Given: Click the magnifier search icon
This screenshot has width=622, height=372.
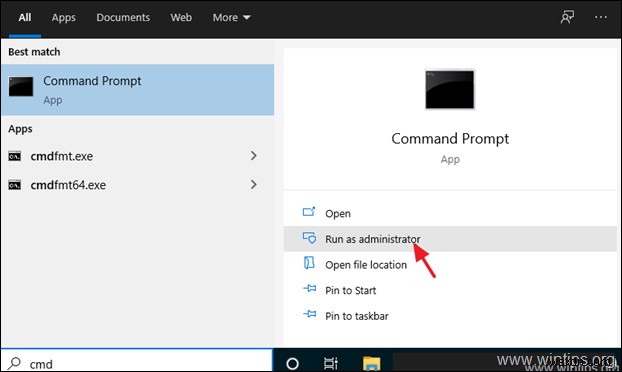Looking at the screenshot, I should pos(15,363).
